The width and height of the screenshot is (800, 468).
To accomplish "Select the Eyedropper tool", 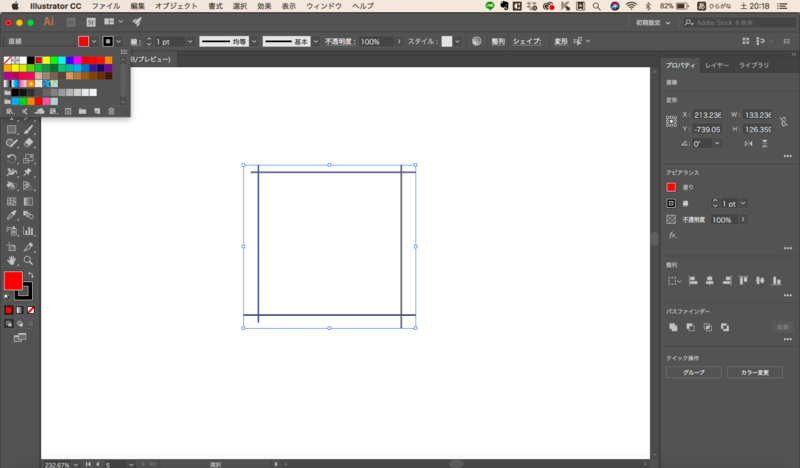I will point(11,215).
